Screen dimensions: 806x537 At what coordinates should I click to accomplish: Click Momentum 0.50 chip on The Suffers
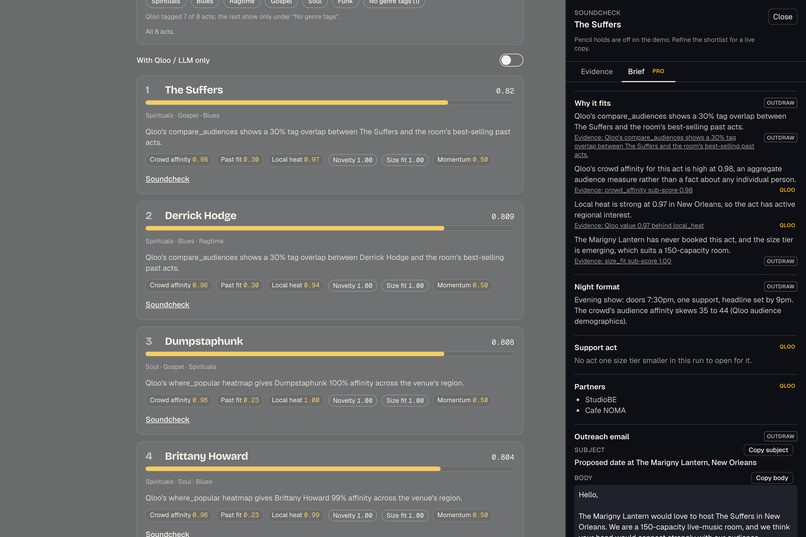463,160
